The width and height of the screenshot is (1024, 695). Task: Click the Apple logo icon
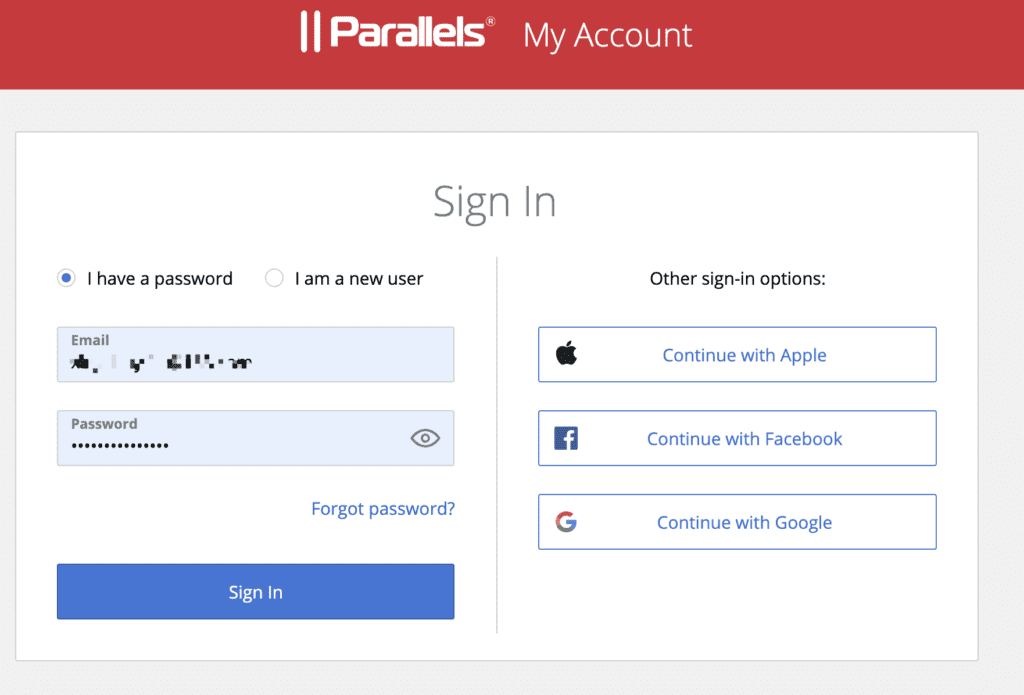[x=567, y=353]
